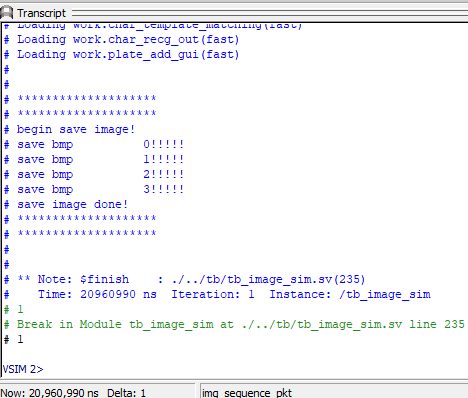Screen dimensions: 468x398
Task: Click 'Instance: /tb_image_sim' text
Action: 350,294
